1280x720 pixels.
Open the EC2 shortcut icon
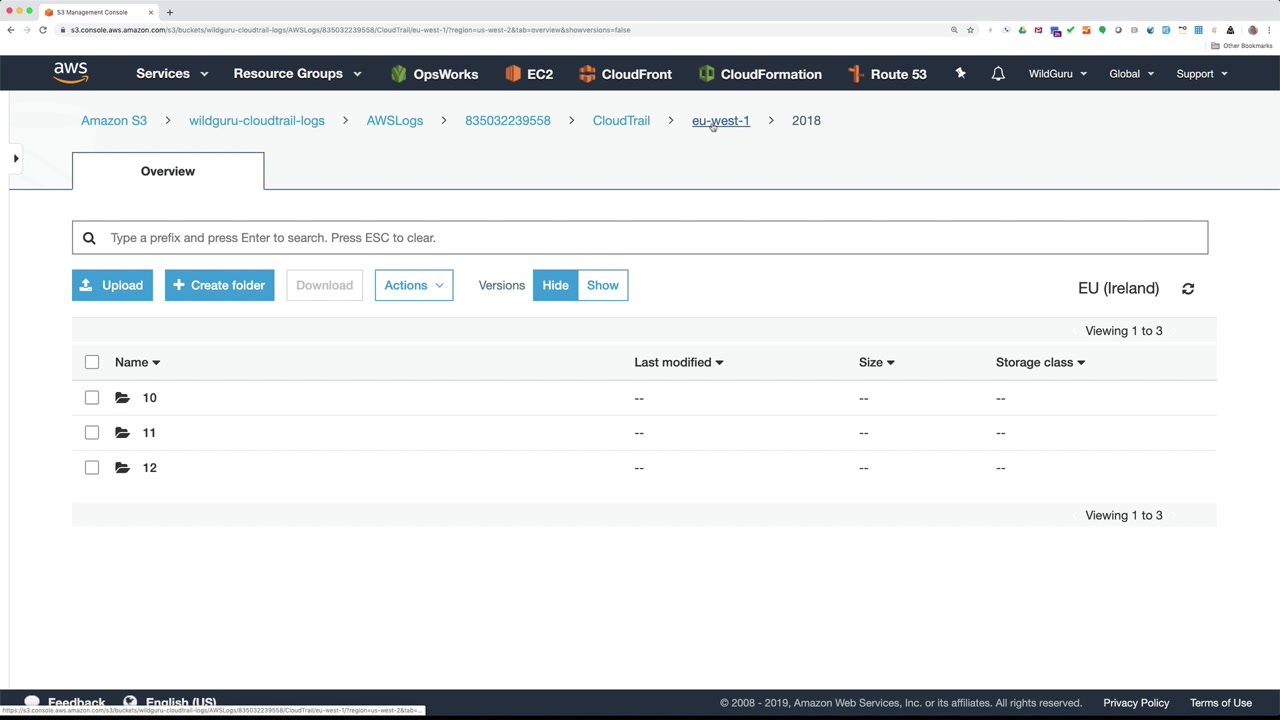[513, 74]
